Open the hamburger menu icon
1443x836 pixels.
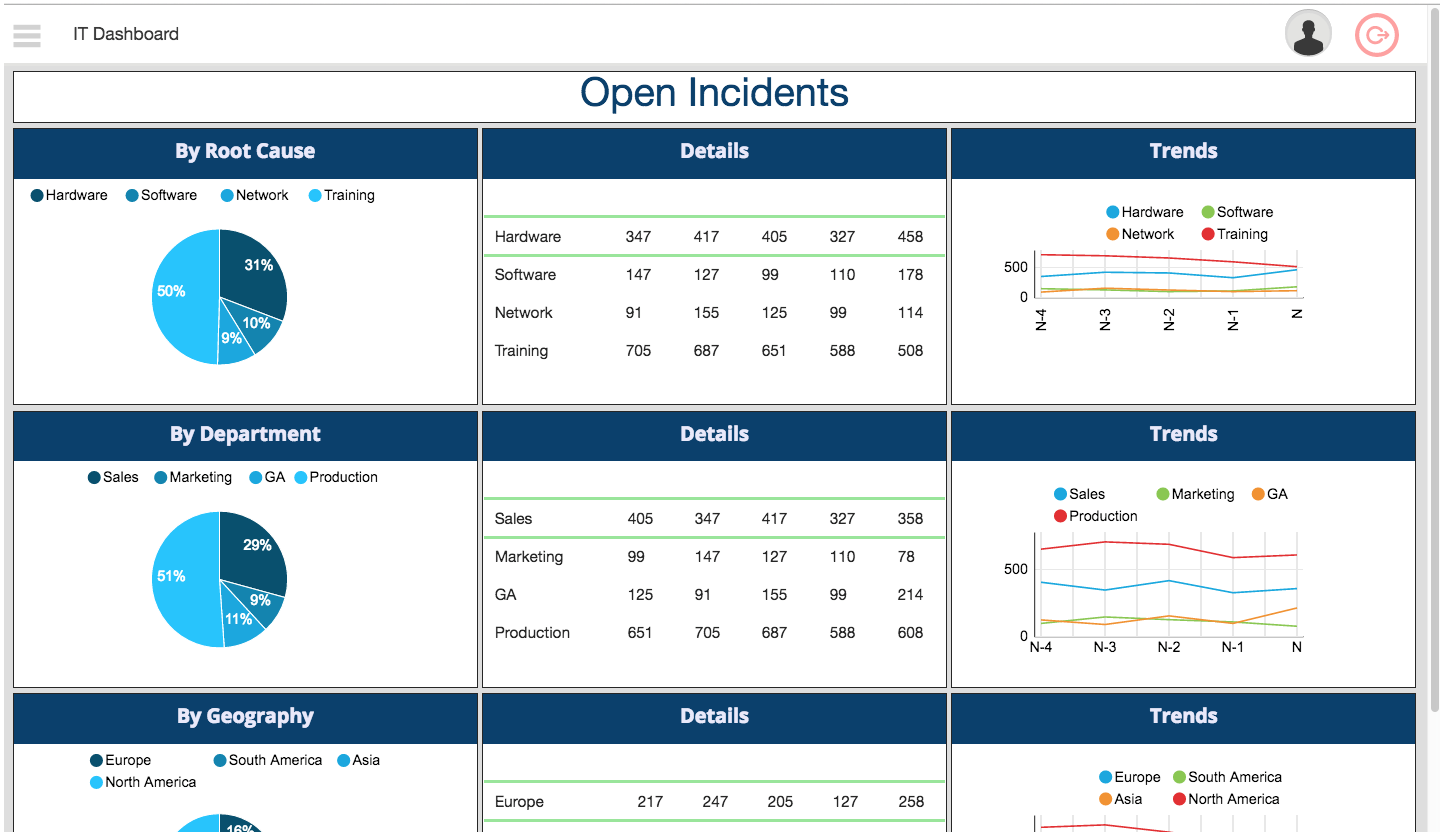tap(27, 34)
